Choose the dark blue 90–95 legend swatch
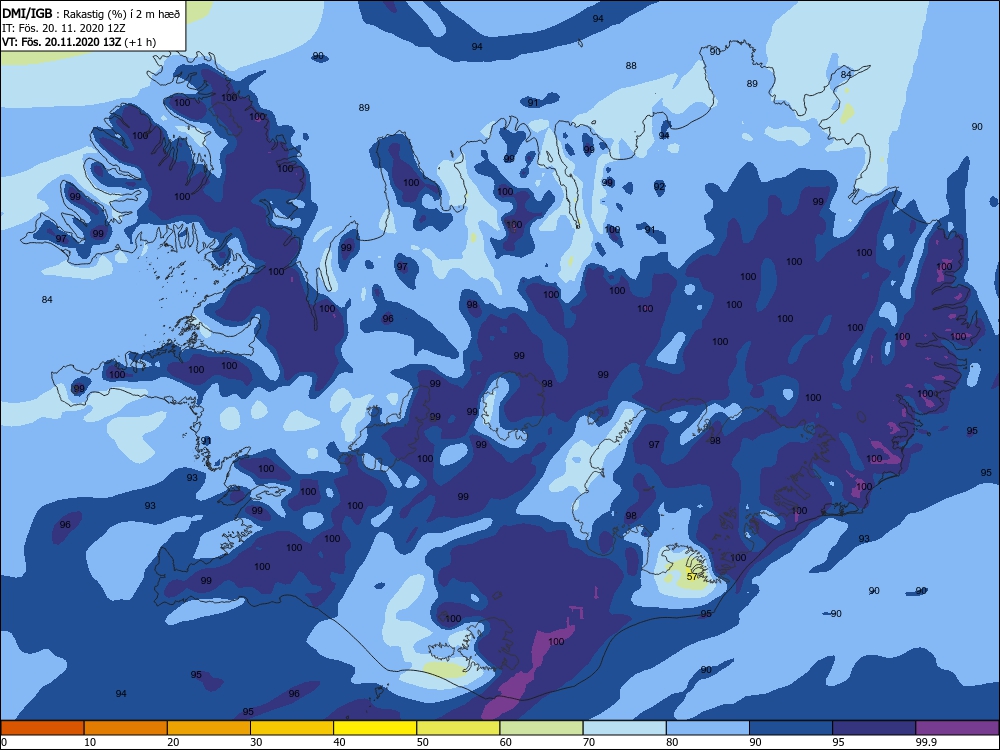 coord(791,728)
